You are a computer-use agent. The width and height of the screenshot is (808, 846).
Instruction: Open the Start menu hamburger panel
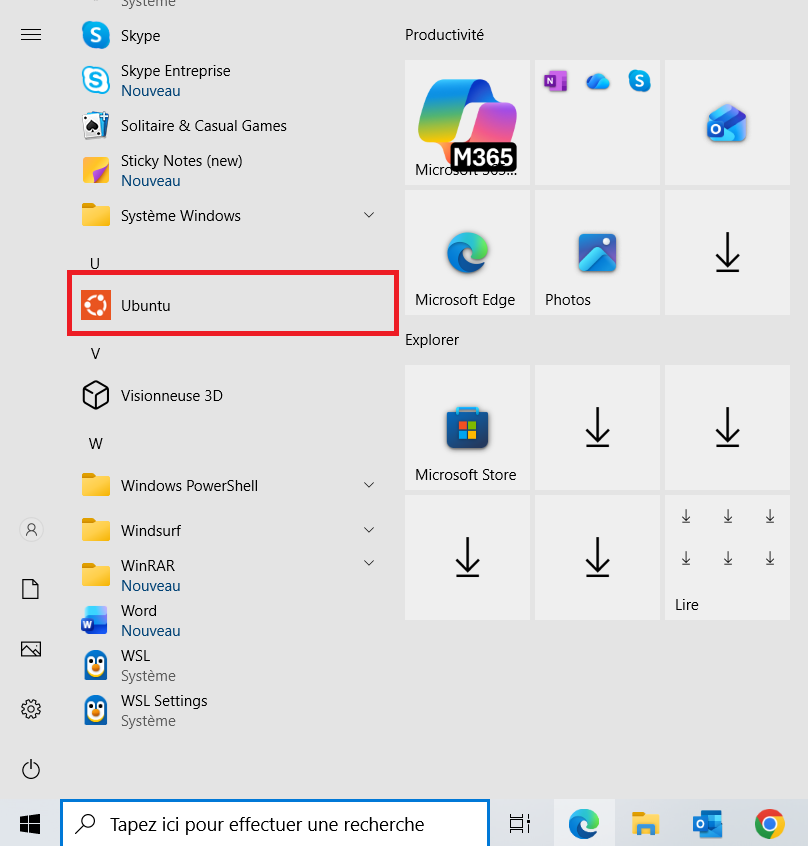(x=30, y=34)
